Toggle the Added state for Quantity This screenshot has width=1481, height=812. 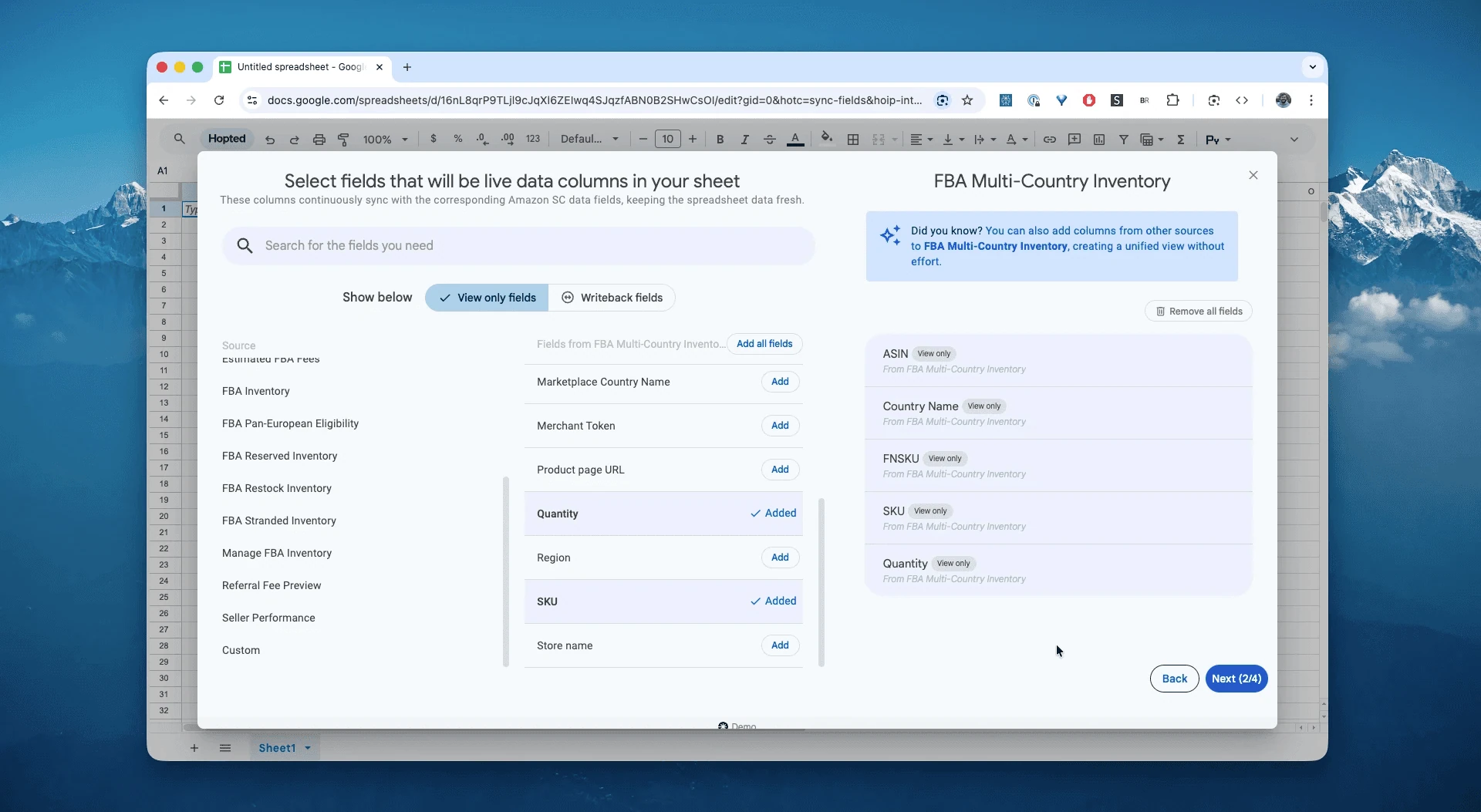[x=774, y=514]
